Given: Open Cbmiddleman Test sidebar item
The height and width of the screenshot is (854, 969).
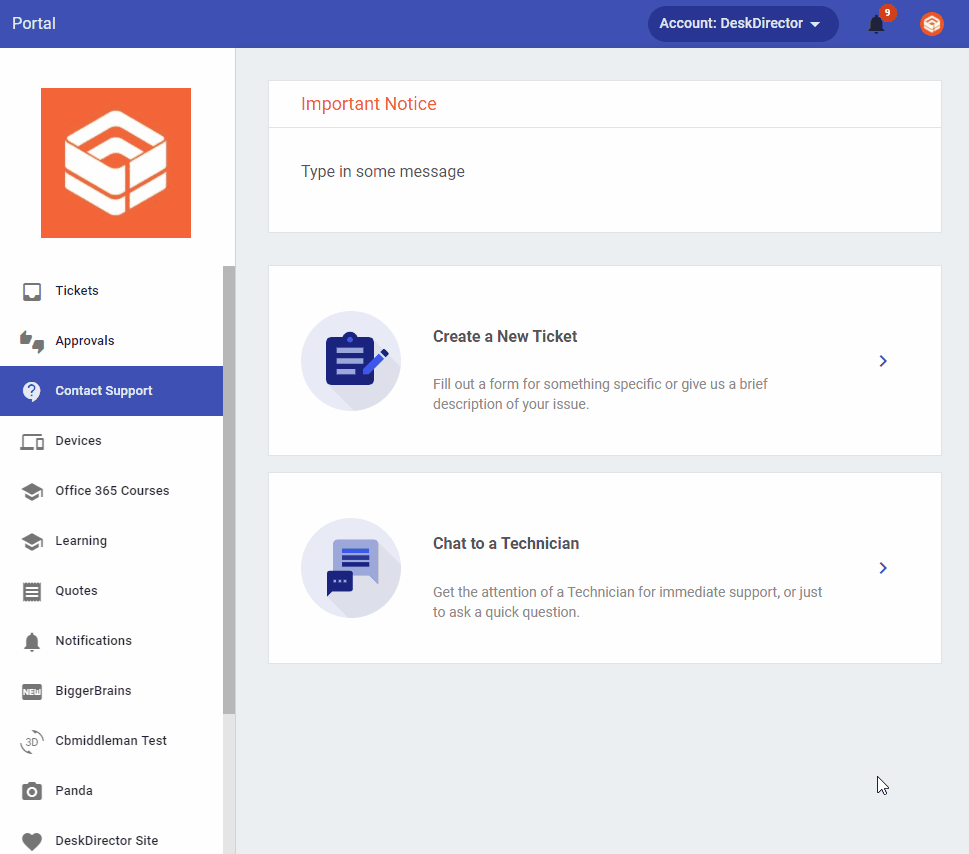Looking at the screenshot, I should tap(111, 742).
